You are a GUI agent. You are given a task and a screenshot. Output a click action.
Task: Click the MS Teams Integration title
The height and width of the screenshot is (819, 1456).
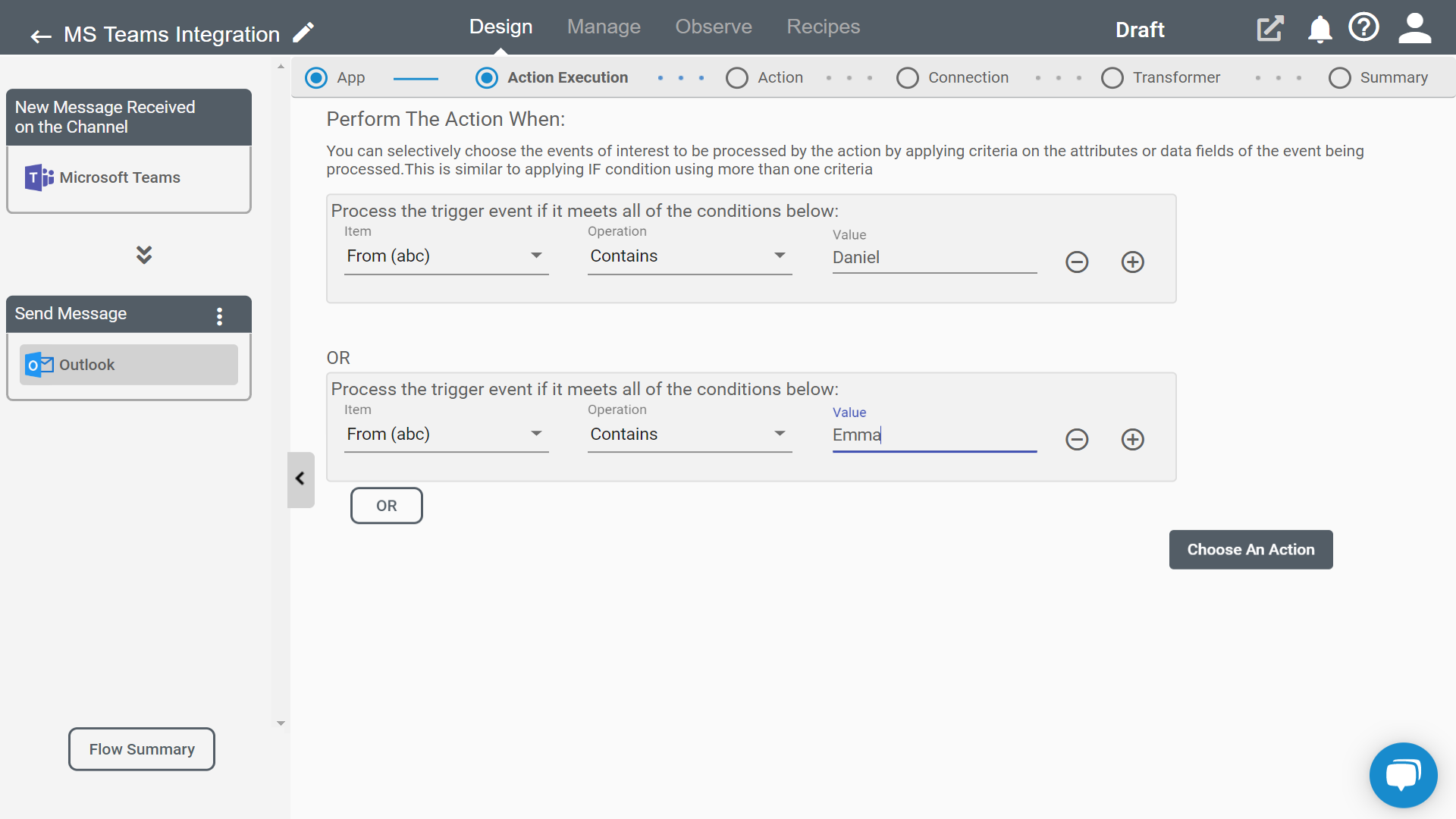(x=171, y=34)
